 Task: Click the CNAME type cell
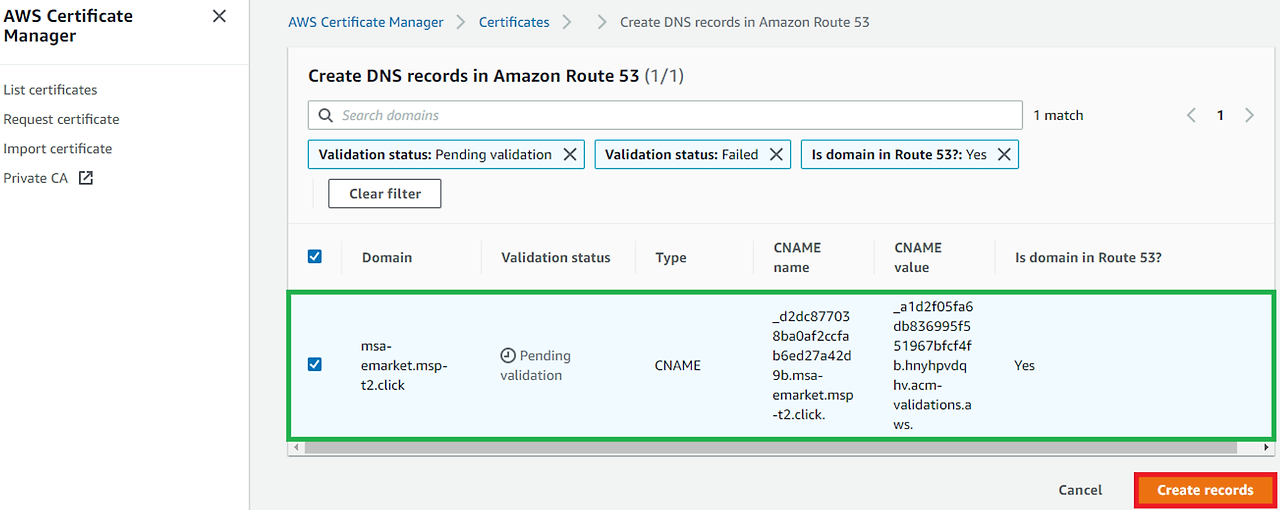point(678,366)
